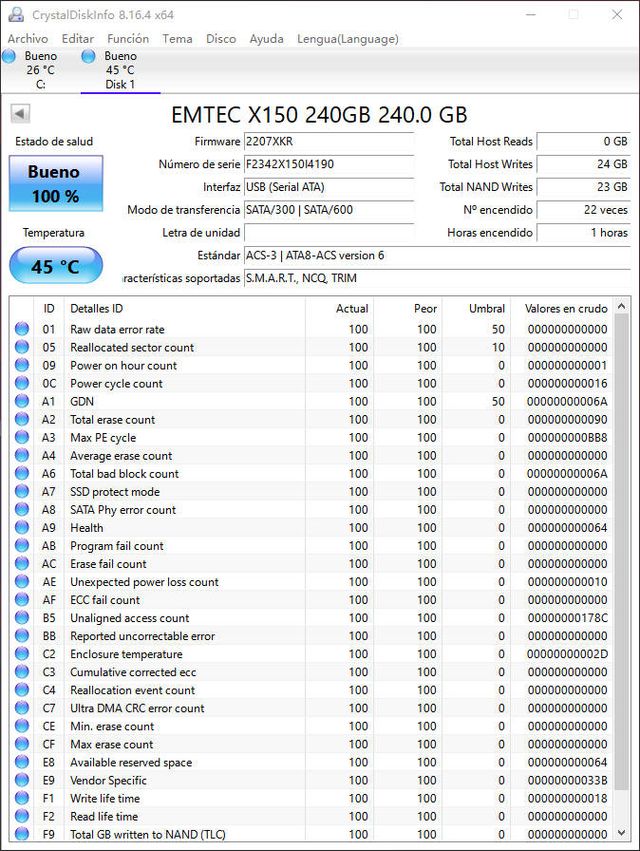Click the Firmware value field
The height and width of the screenshot is (851, 640).
click(328, 142)
